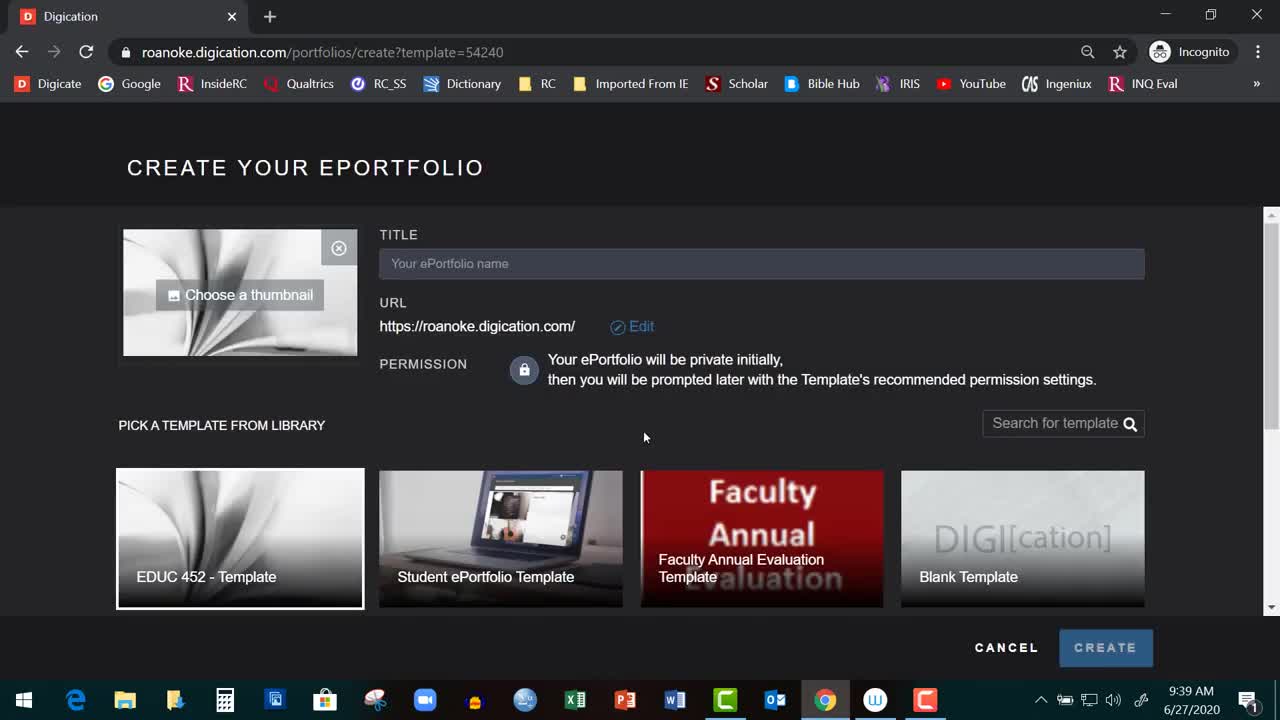Click the browser zoom magnifier icon
1280x720 pixels.
point(1088,52)
